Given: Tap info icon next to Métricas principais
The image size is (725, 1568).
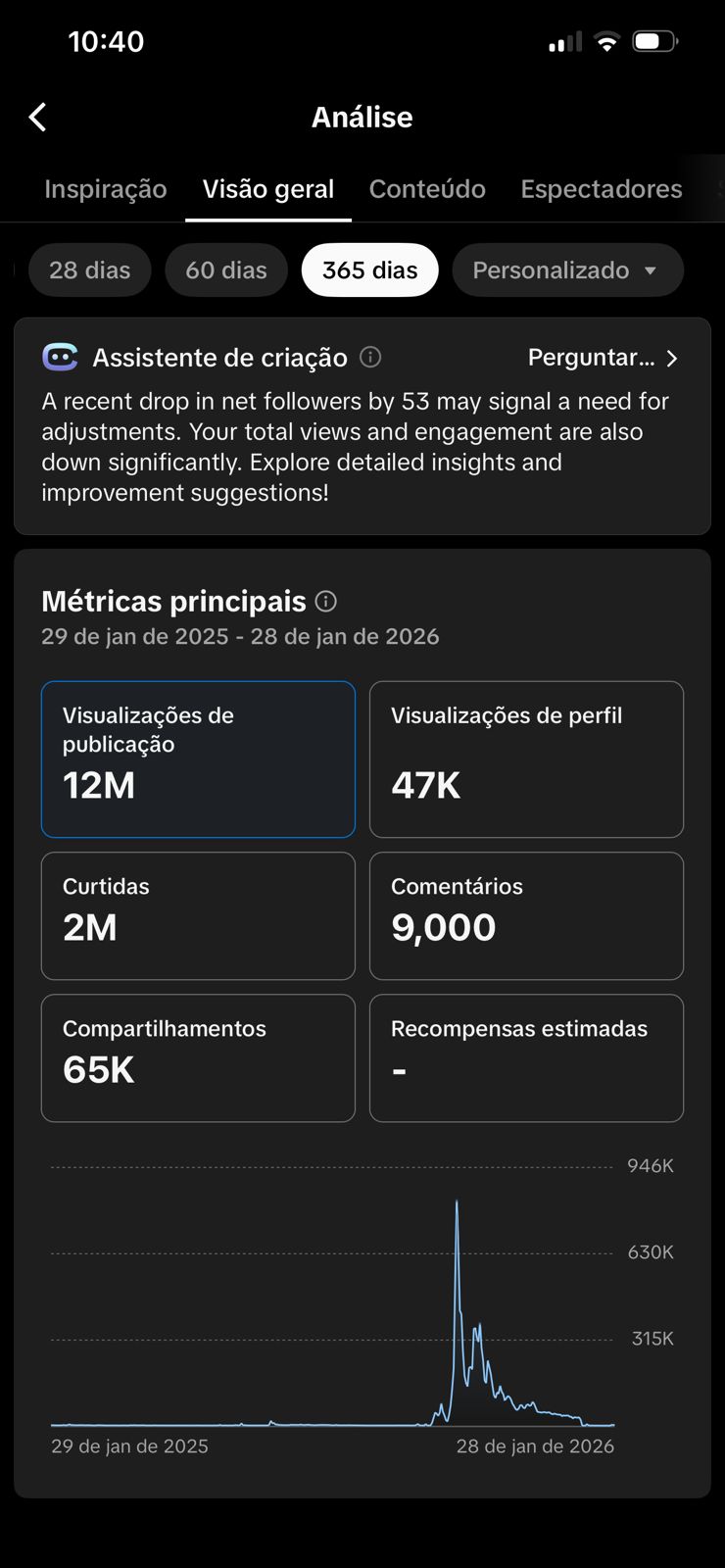Looking at the screenshot, I should click(x=326, y=602).
